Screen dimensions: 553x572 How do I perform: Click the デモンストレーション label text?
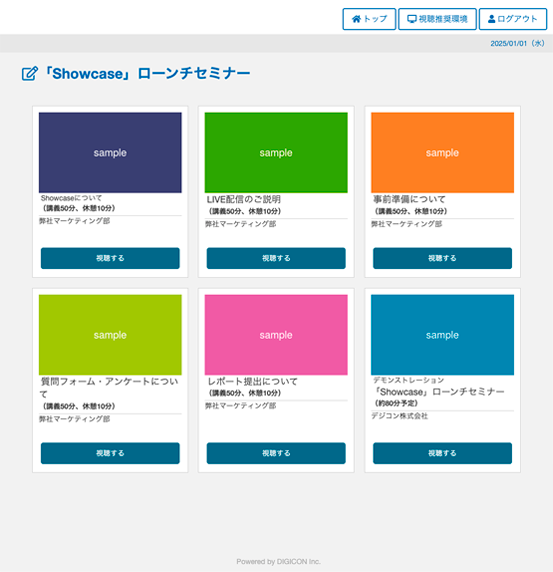point(408,380)
